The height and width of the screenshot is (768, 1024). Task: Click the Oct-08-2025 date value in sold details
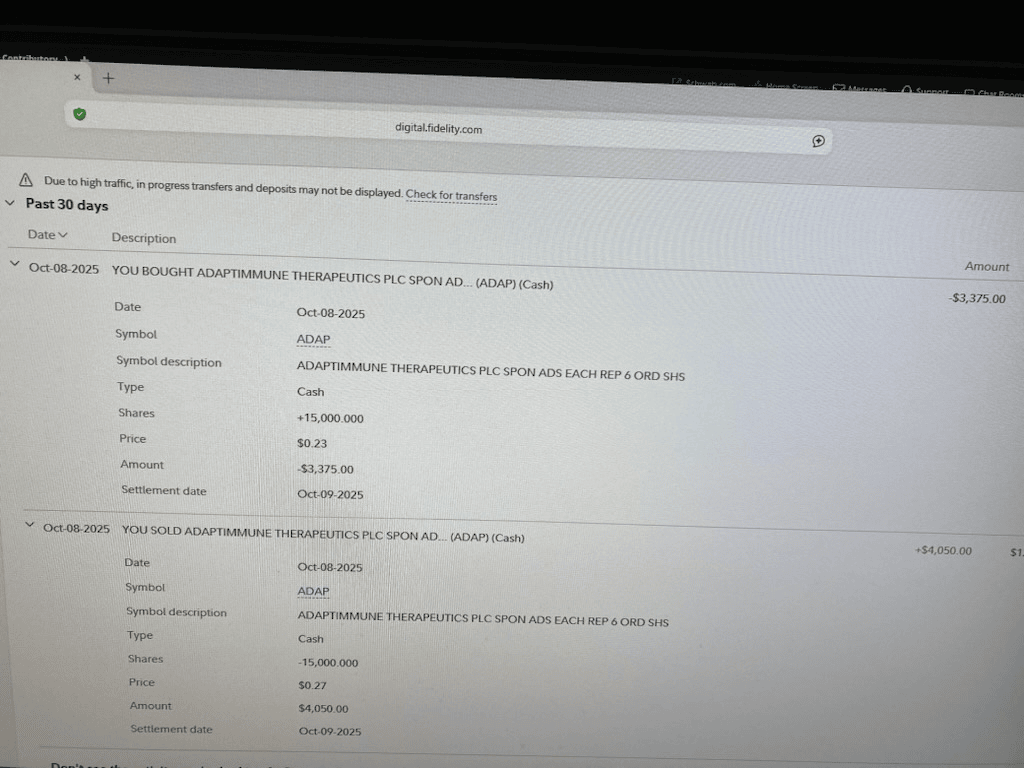pos(330,567)
